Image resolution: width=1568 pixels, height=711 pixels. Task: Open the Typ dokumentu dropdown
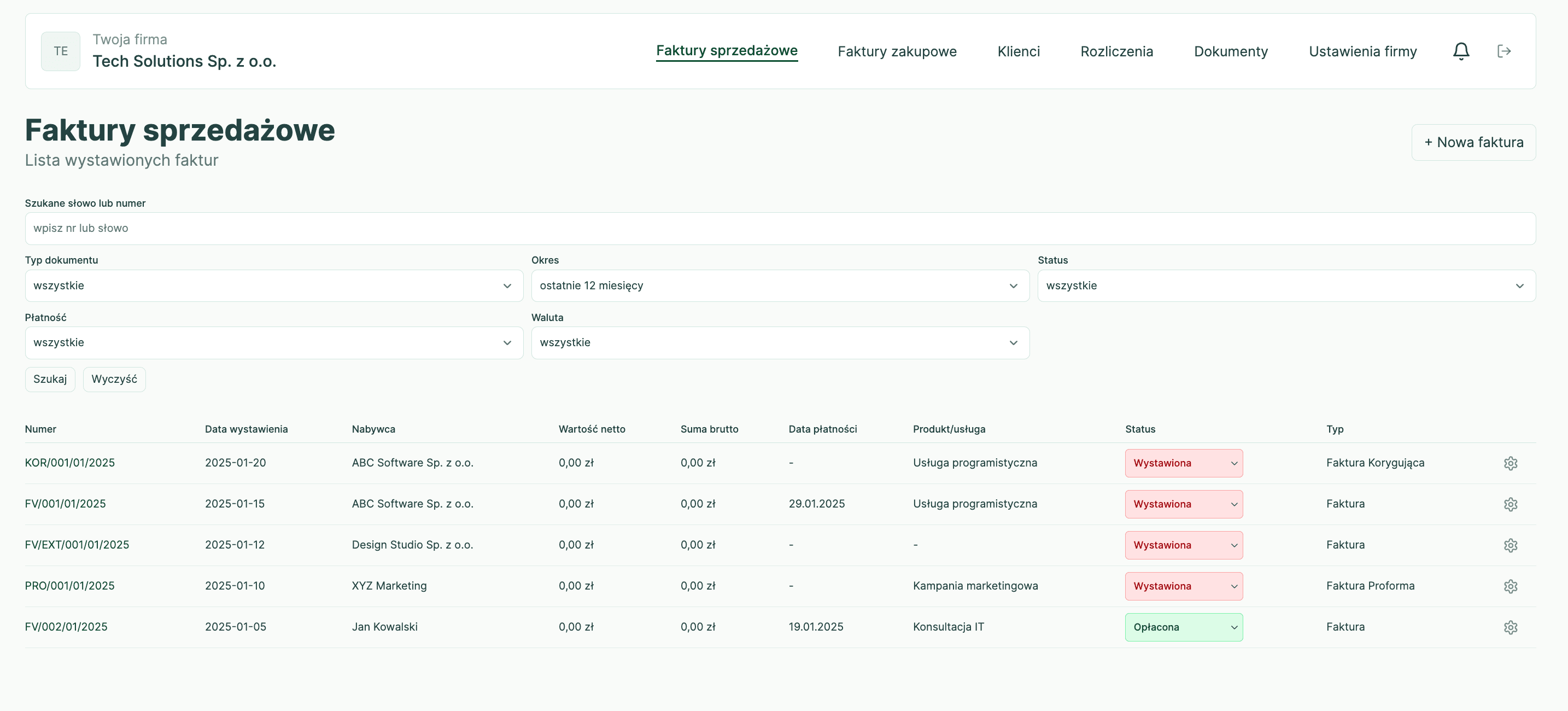(x=273, y=285)
